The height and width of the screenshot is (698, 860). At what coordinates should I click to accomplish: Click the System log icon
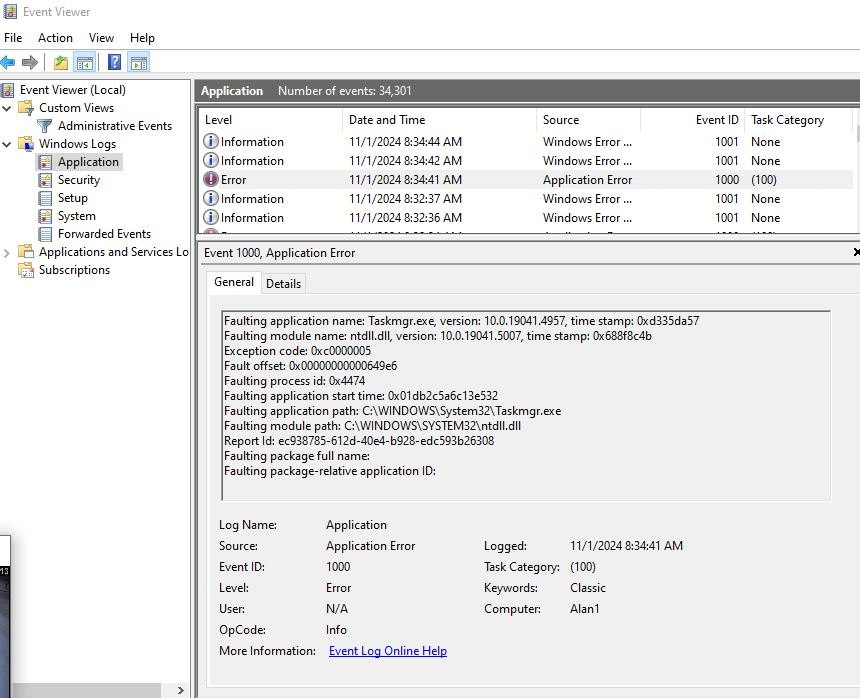tap(45, 216)
